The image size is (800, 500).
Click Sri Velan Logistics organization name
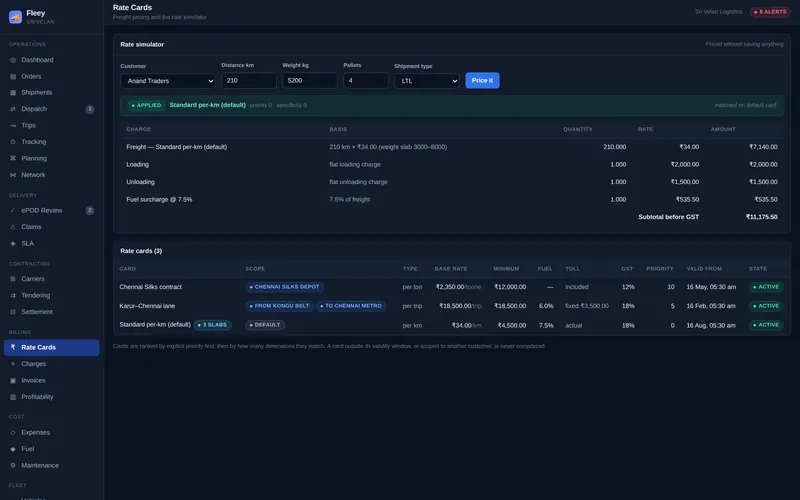[718, 12]
